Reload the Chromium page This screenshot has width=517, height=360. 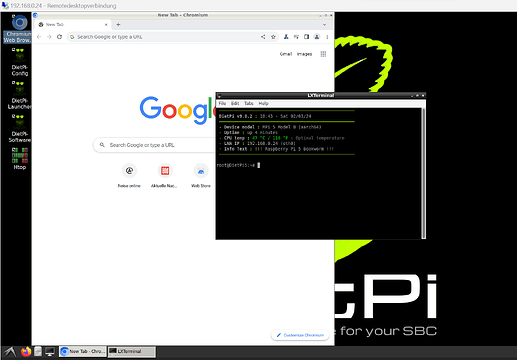coord(59,37)
